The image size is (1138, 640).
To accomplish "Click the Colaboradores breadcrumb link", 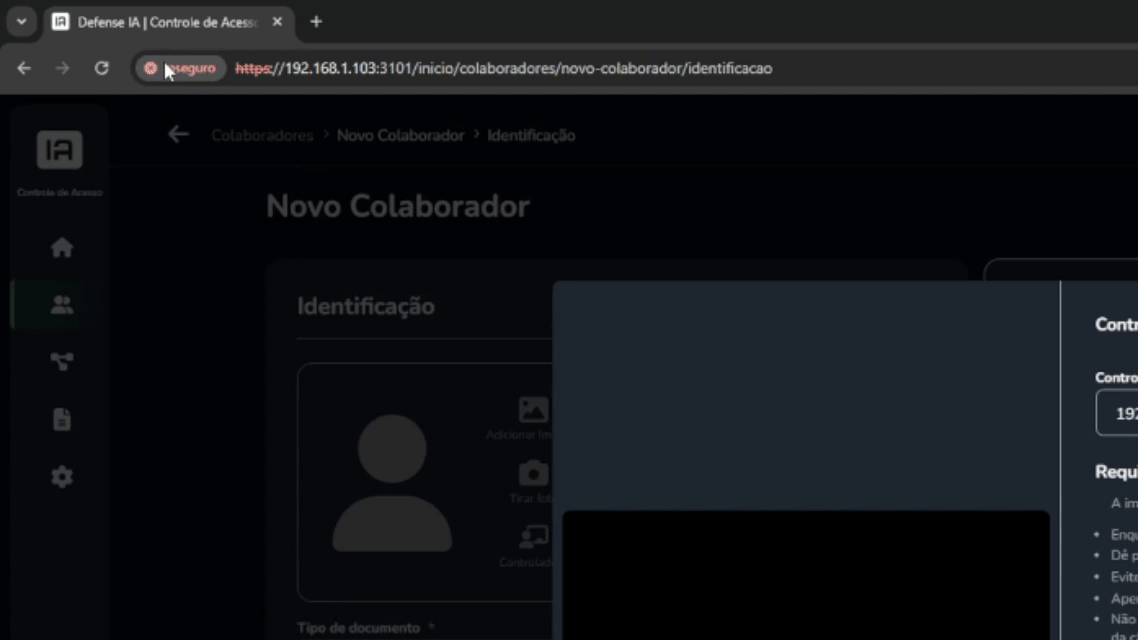I will click(x=262, y=135).
